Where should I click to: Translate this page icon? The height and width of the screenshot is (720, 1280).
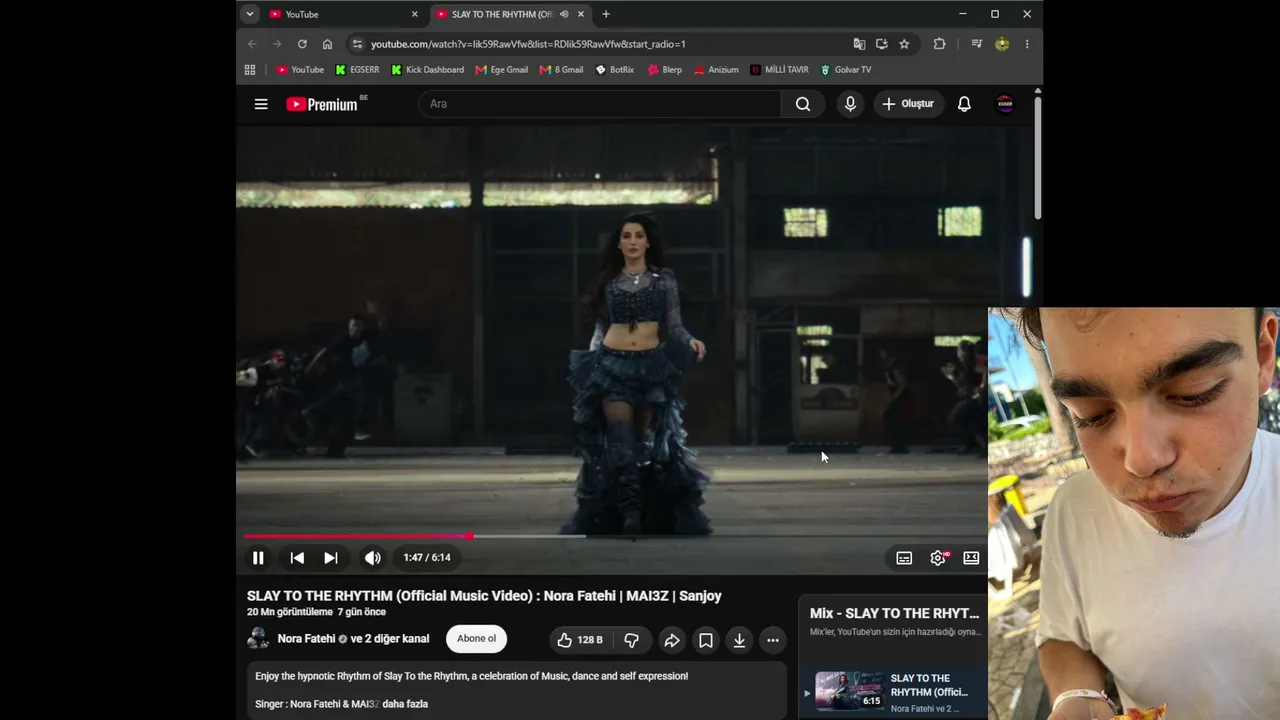pyautogui.click(x=859, y=44)
